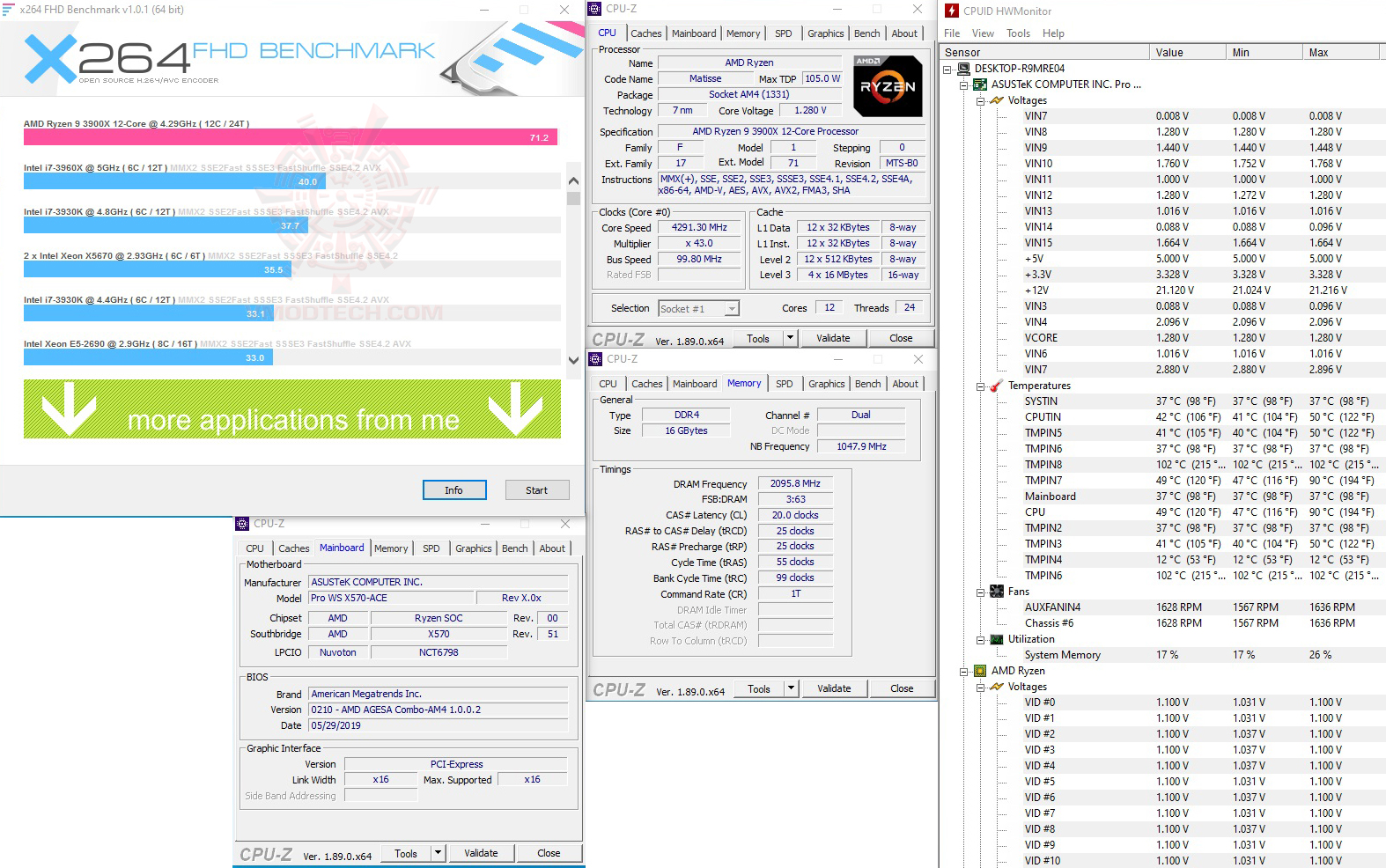Screen dimensions: 1386x868
Task: Collapse the ASUSTeK Voltages branch
Action: [980, 100]
